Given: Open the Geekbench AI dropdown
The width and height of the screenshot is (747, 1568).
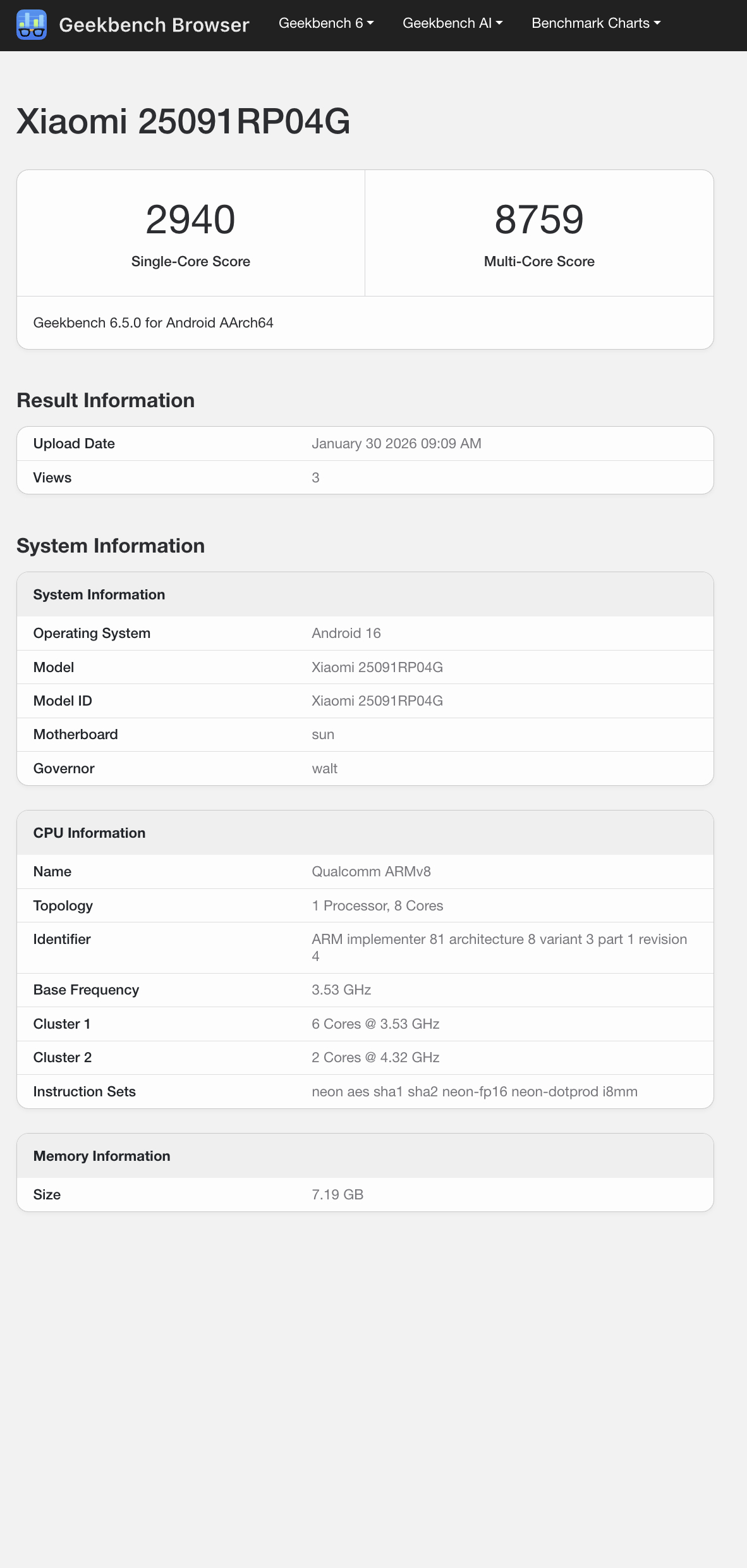Looking at the screenshot, I should click(x=452, y=23).
